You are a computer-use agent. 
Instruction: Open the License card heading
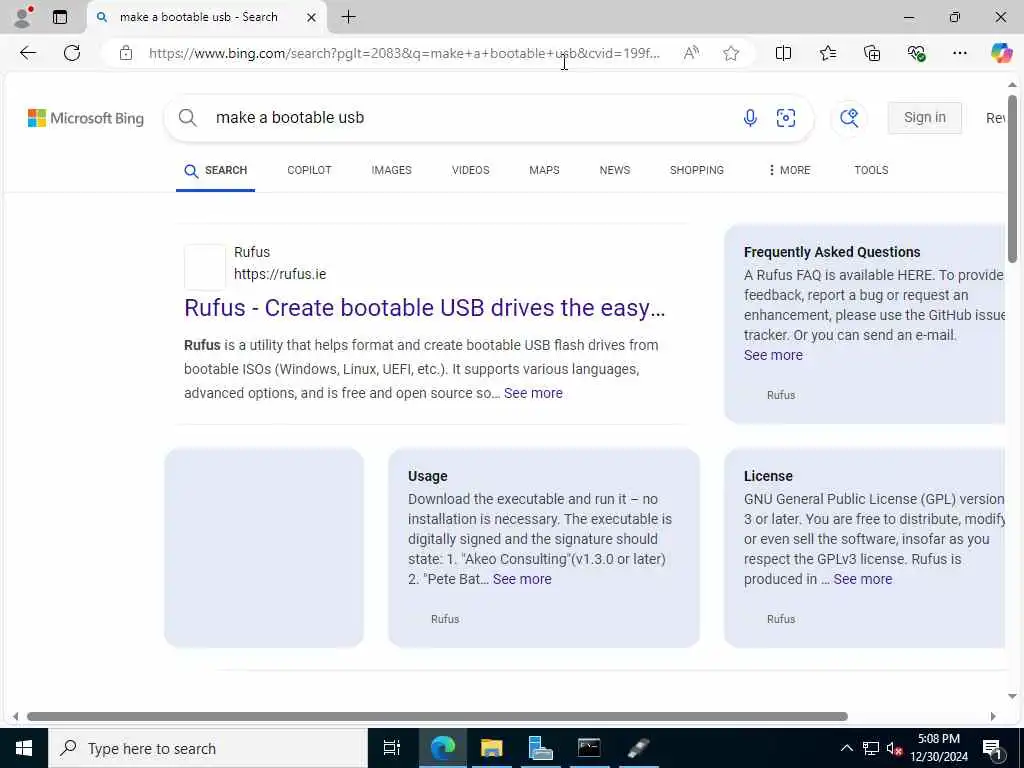[x=768, y=476]
